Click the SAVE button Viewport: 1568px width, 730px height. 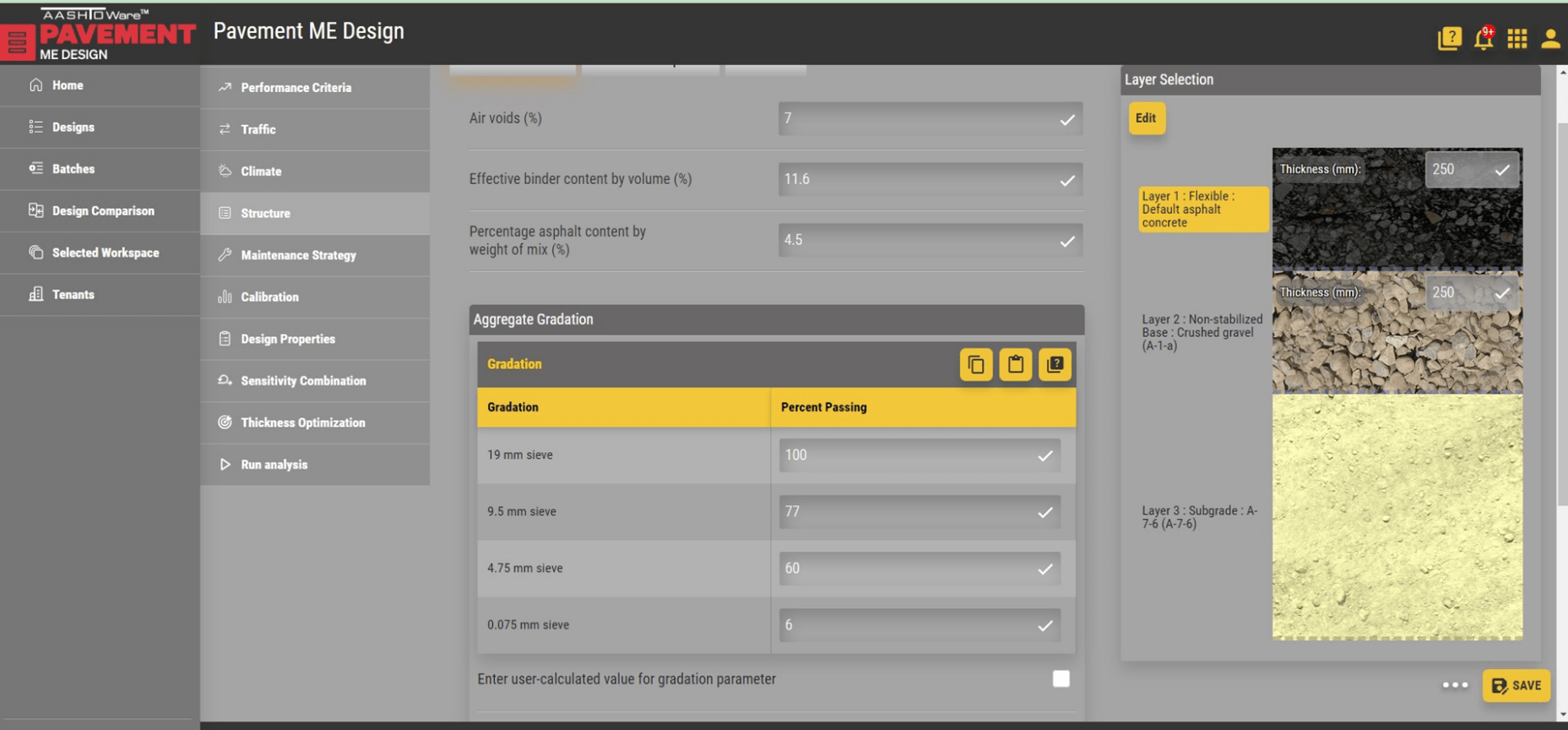click(x=1516, y=685)
